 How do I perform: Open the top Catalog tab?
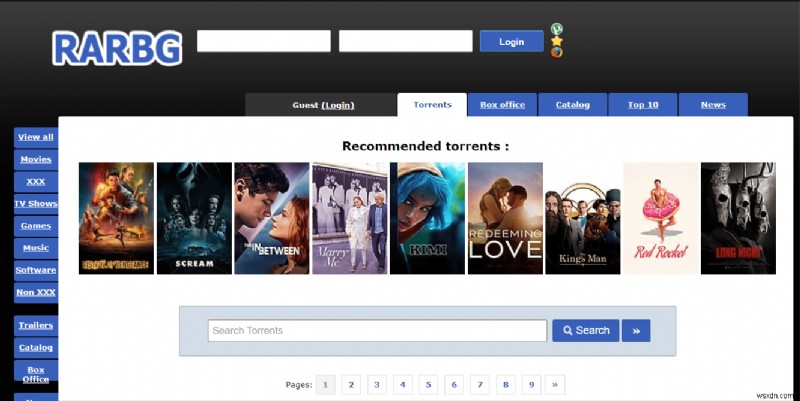tap(572, 105)
